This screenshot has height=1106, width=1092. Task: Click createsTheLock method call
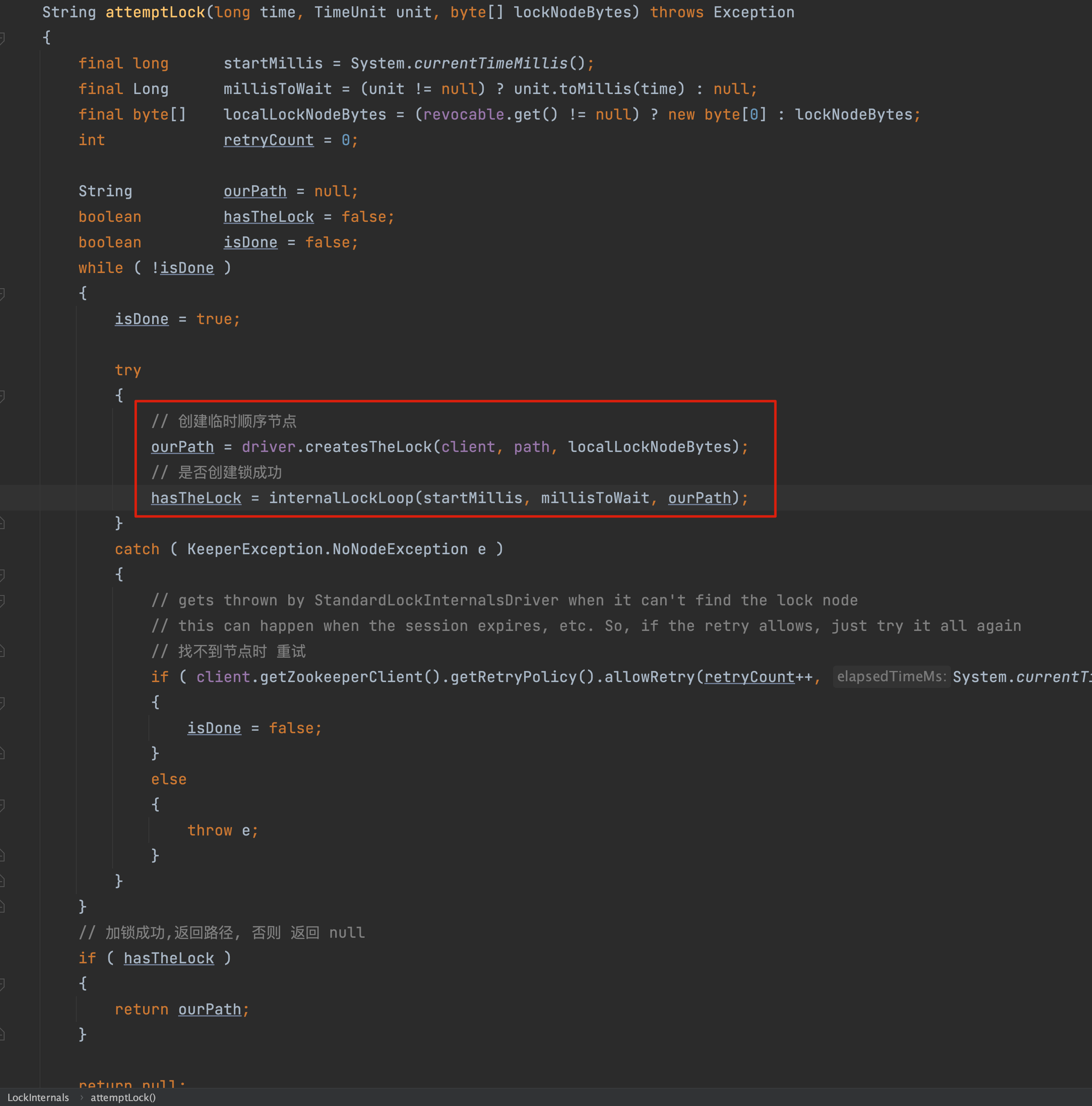click(369, 447)
